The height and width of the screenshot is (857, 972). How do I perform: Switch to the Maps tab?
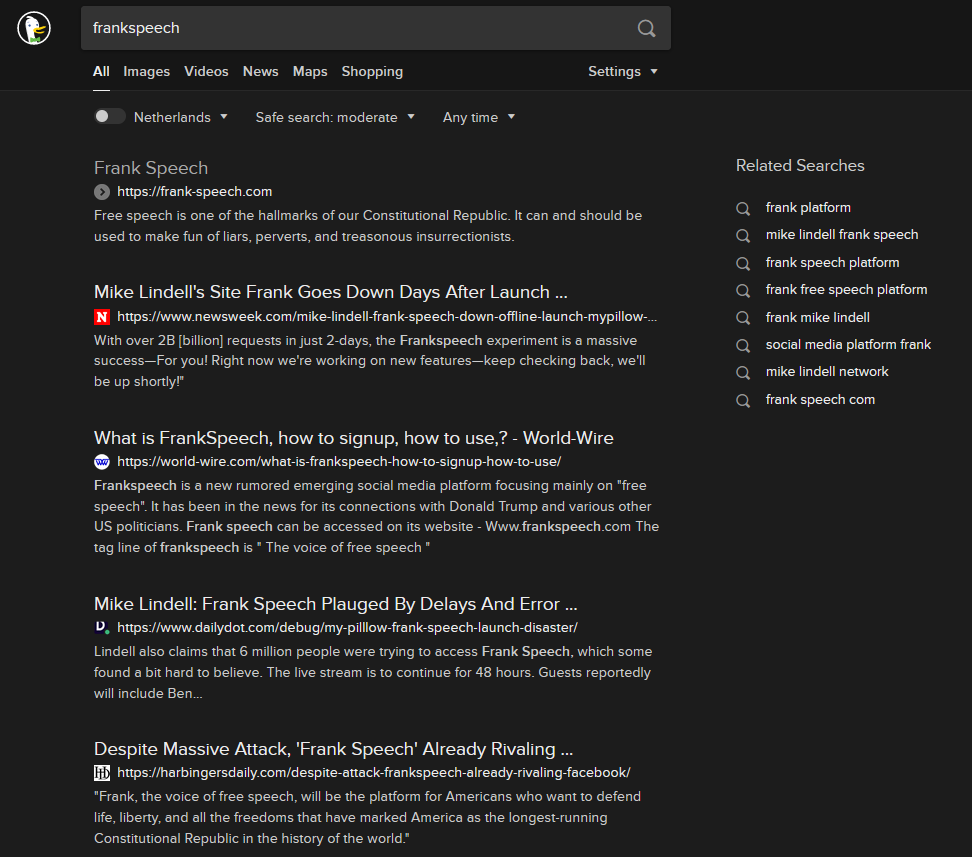[310, 71]
